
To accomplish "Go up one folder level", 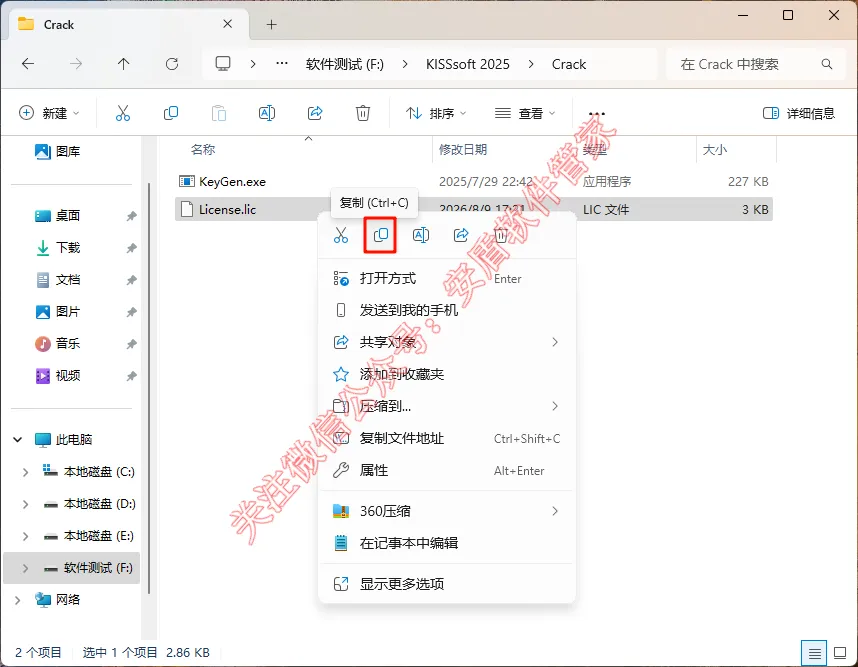I will point(124,64).
